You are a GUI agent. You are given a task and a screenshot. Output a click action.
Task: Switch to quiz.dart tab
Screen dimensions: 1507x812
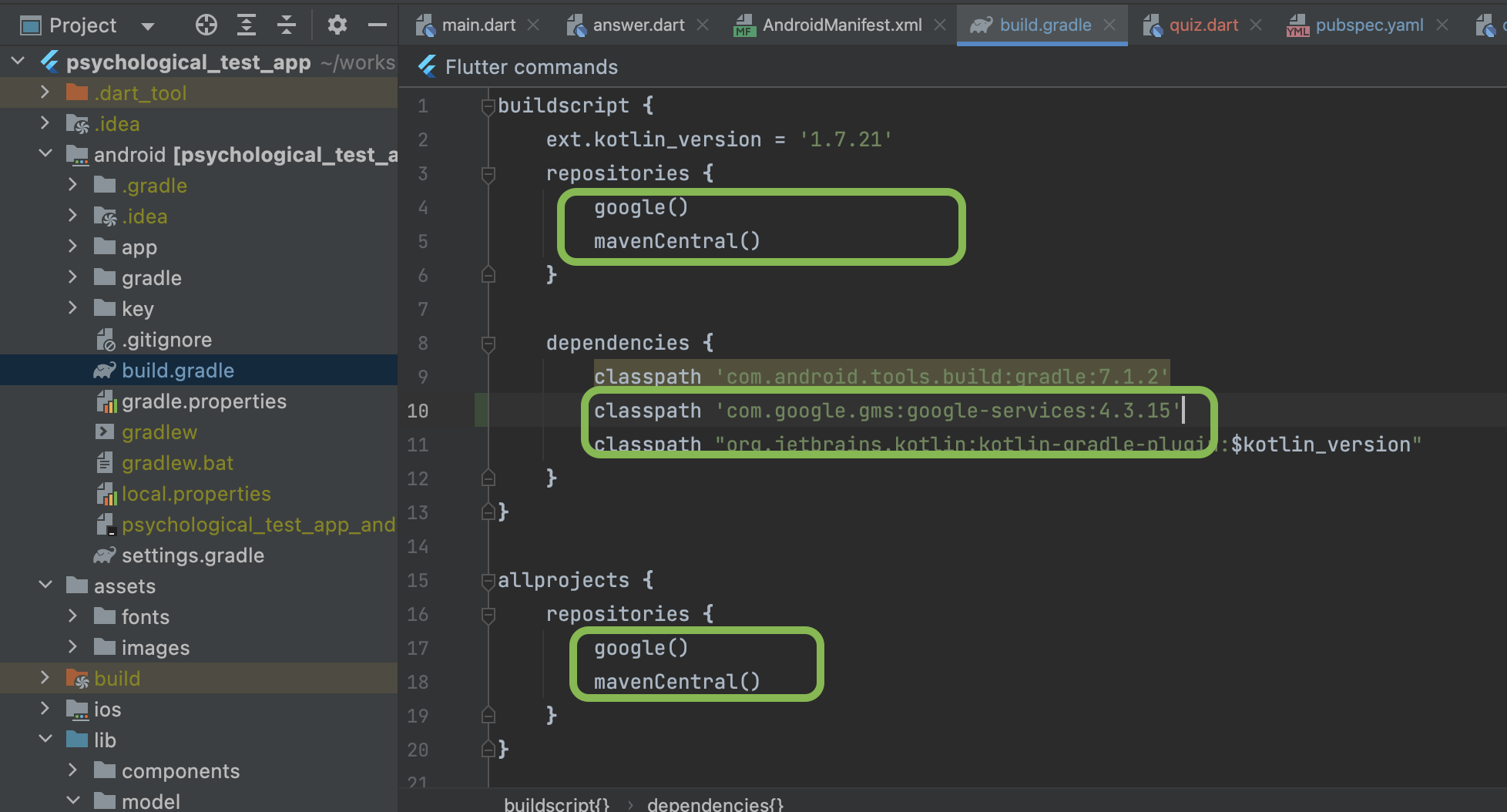[1203, 25]
